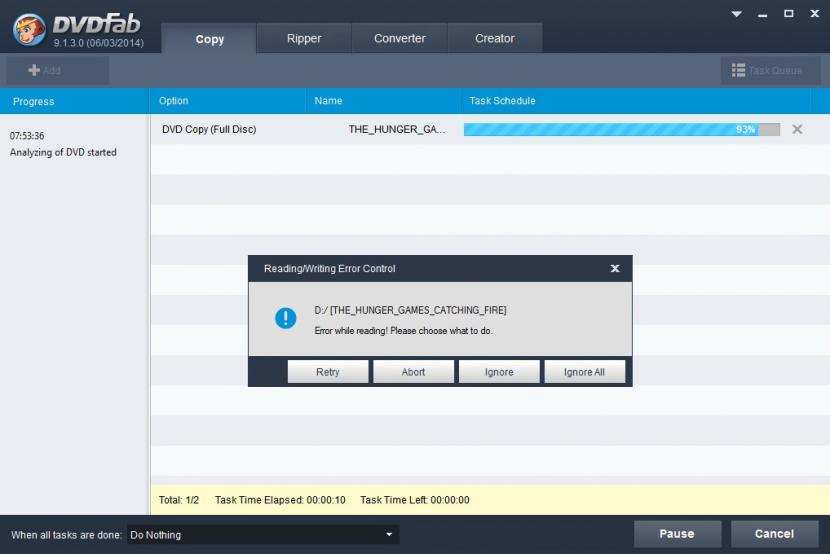Viewport: 830px width, 554px height.
Task: Click the Analyzing of DVD started log entry
Action: [63, 152]
